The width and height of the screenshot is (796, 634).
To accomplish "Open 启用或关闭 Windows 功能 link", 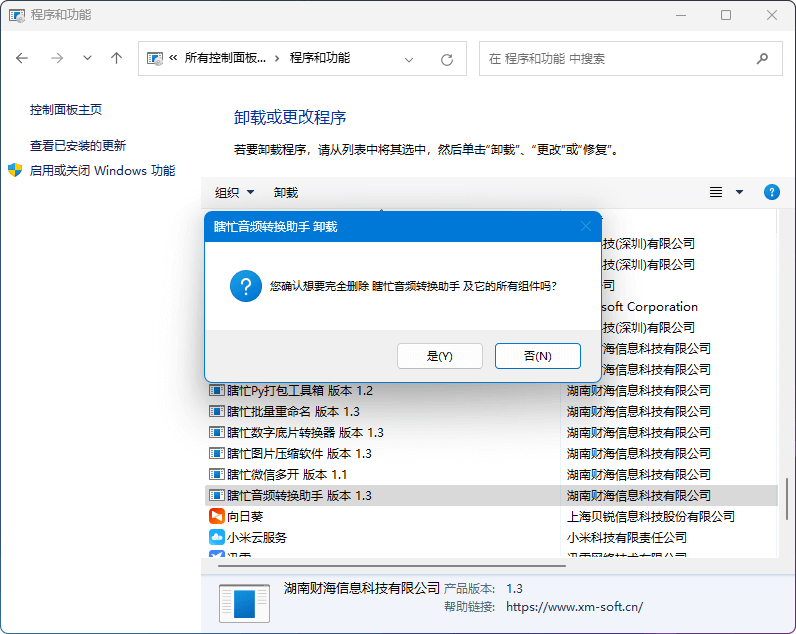I will 102,171.
